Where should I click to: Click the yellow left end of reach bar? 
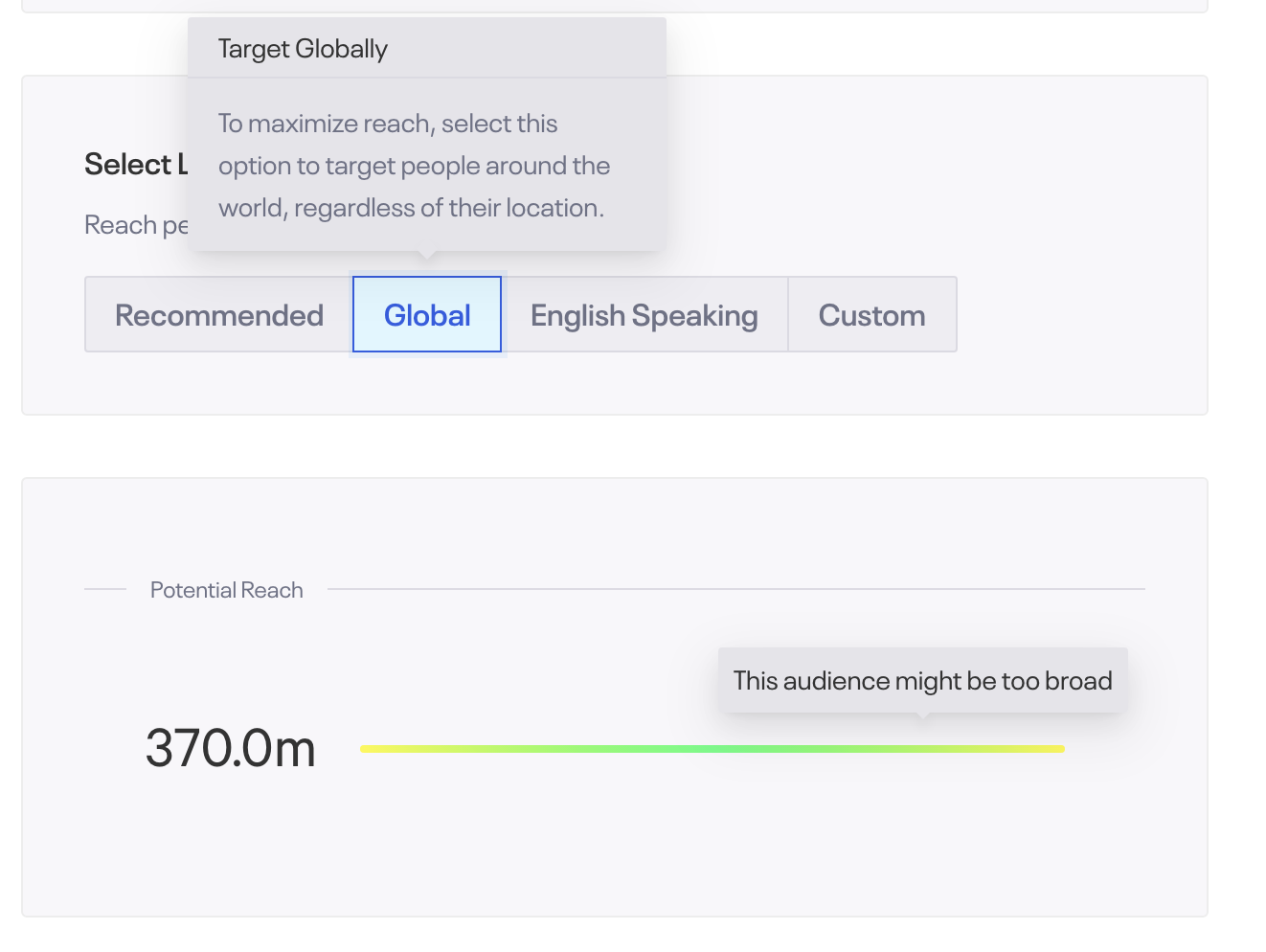pyautogui.click(x=368, y=749)
